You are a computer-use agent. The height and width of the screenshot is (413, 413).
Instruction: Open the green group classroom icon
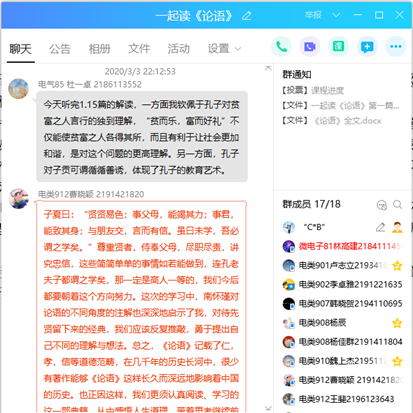[339, 47]
